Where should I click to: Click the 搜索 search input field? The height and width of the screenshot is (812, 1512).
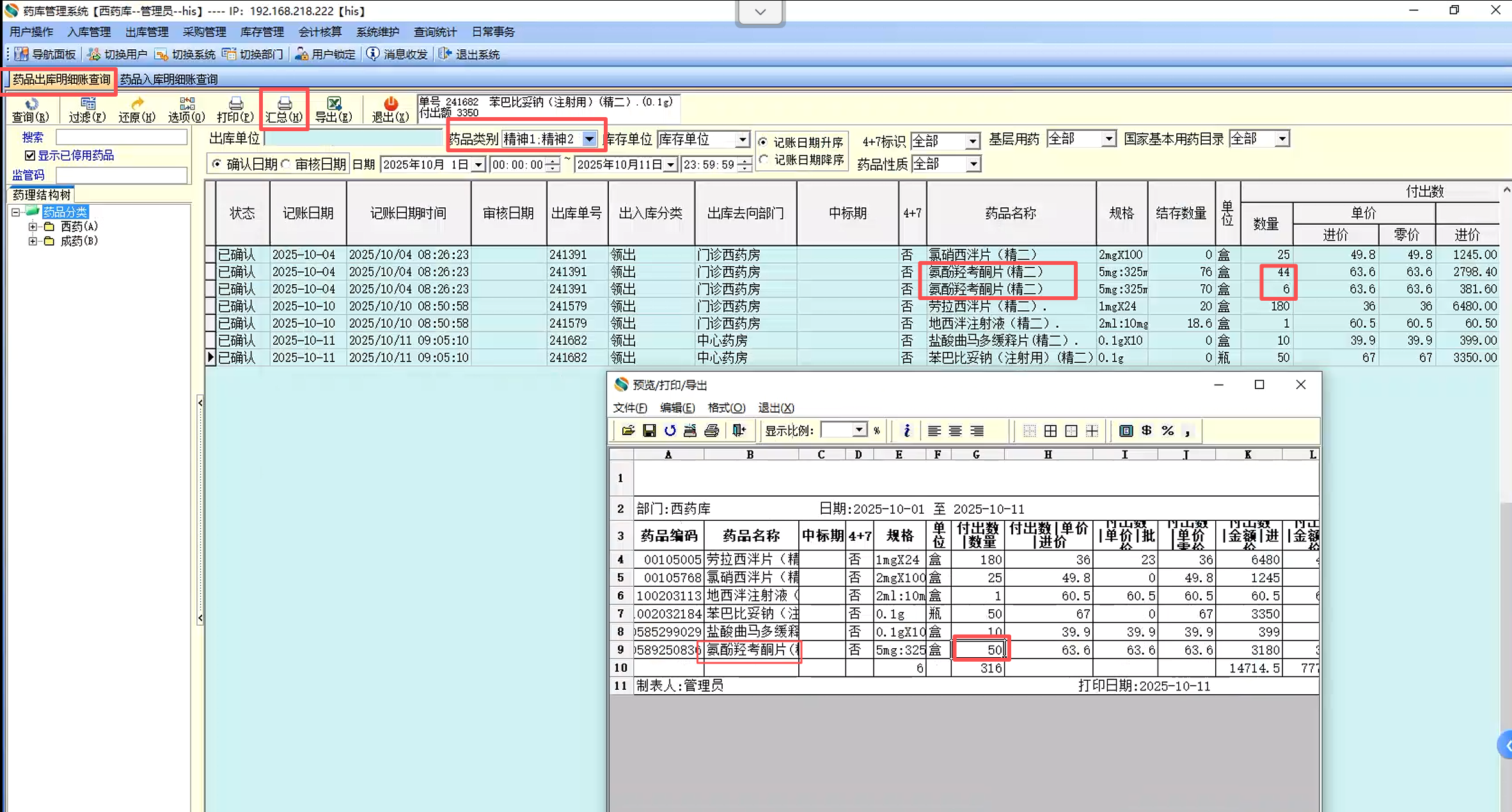(x=122, y=137)
